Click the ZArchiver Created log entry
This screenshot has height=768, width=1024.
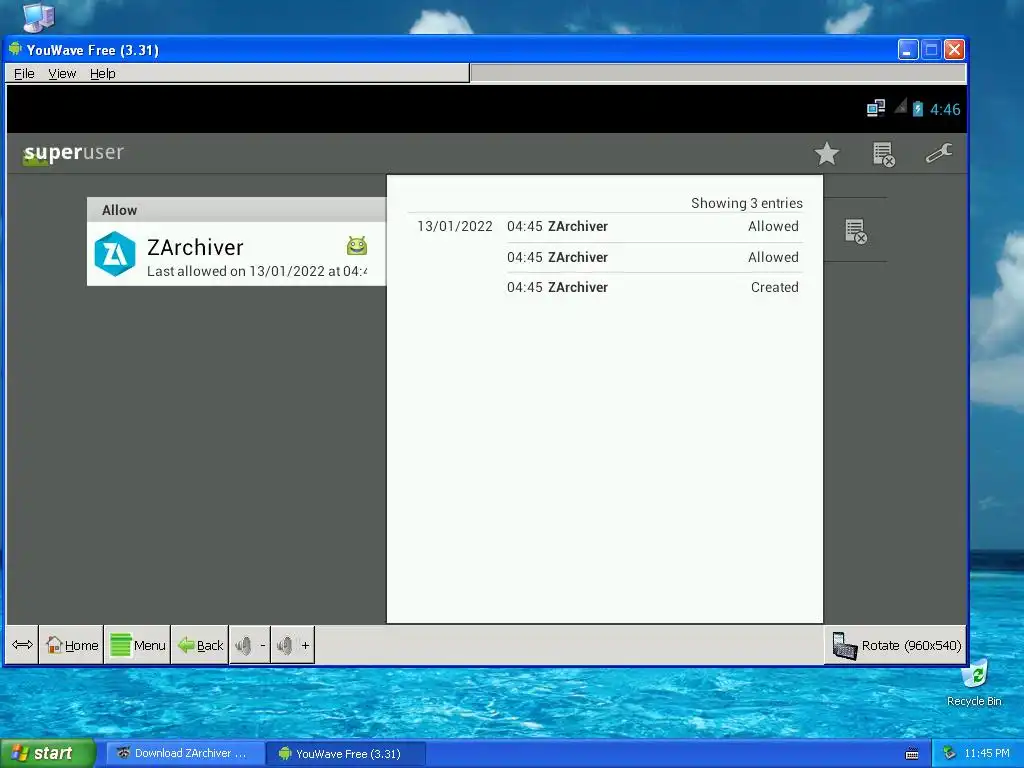pyautogui.click(x=652, y=287)
